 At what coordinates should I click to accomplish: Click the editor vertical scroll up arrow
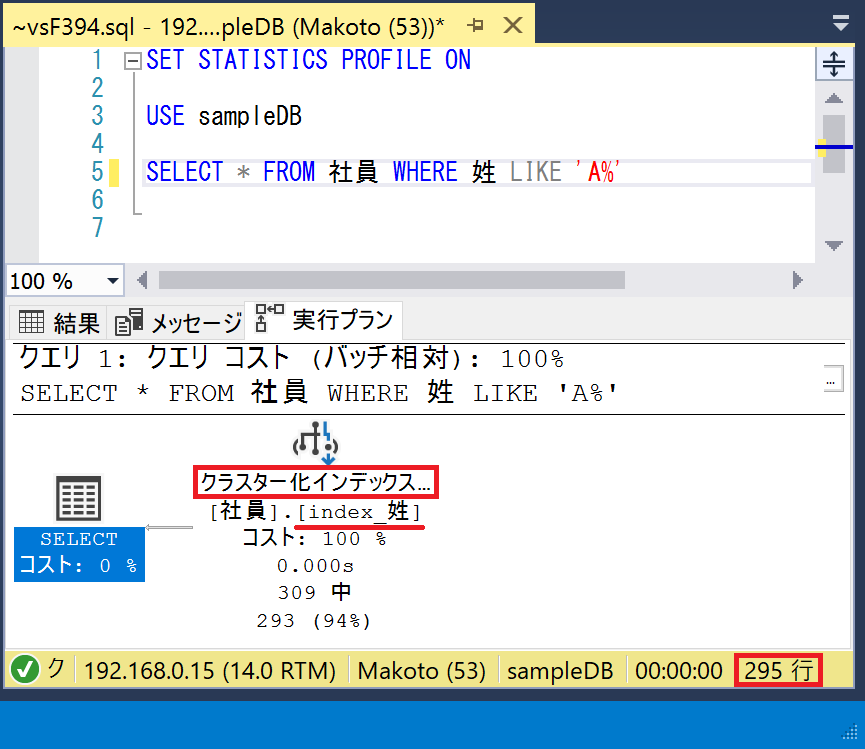click(x=834, y=99)
